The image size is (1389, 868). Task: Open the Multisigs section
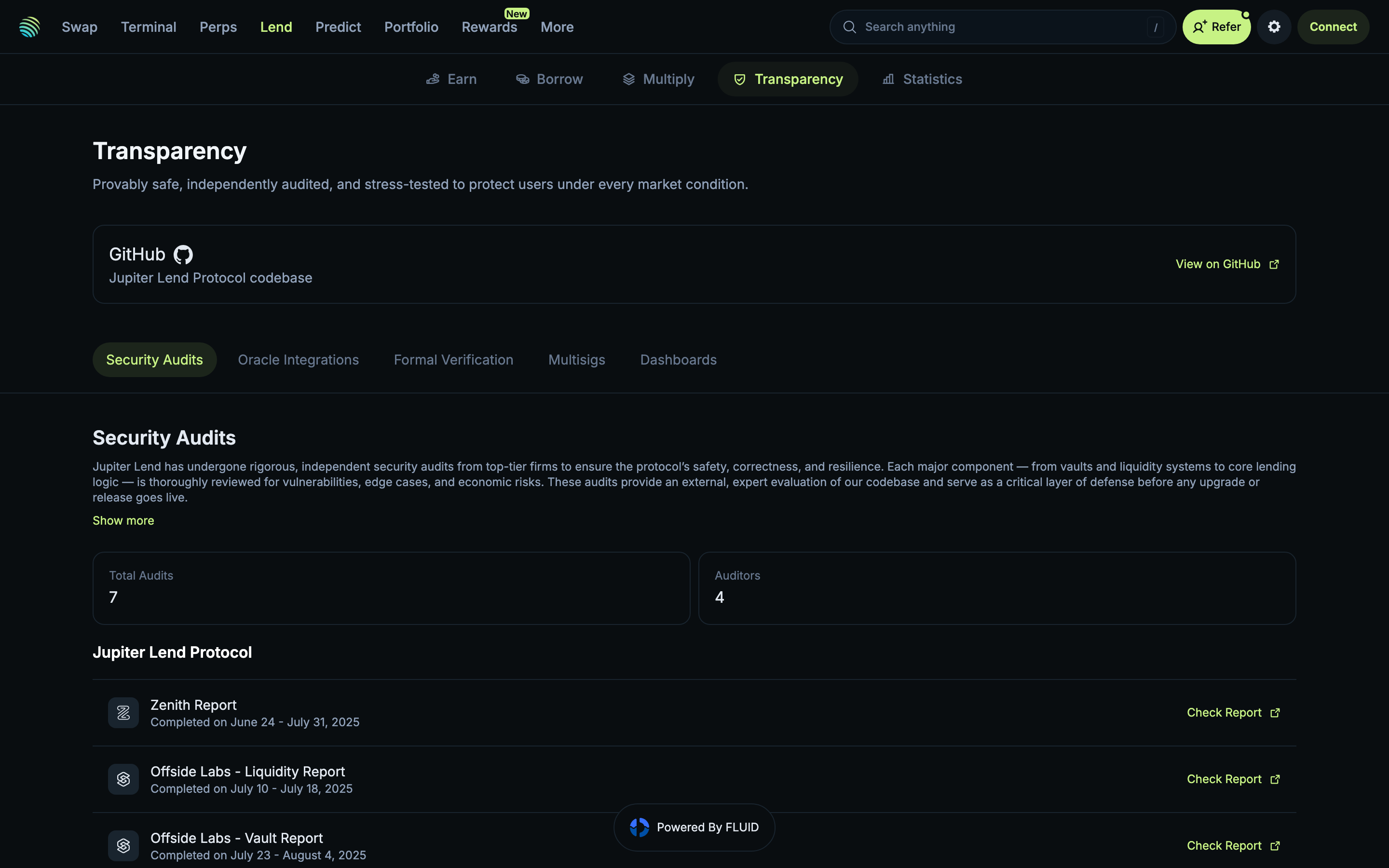pyautogui.click(x=577, y=359)
